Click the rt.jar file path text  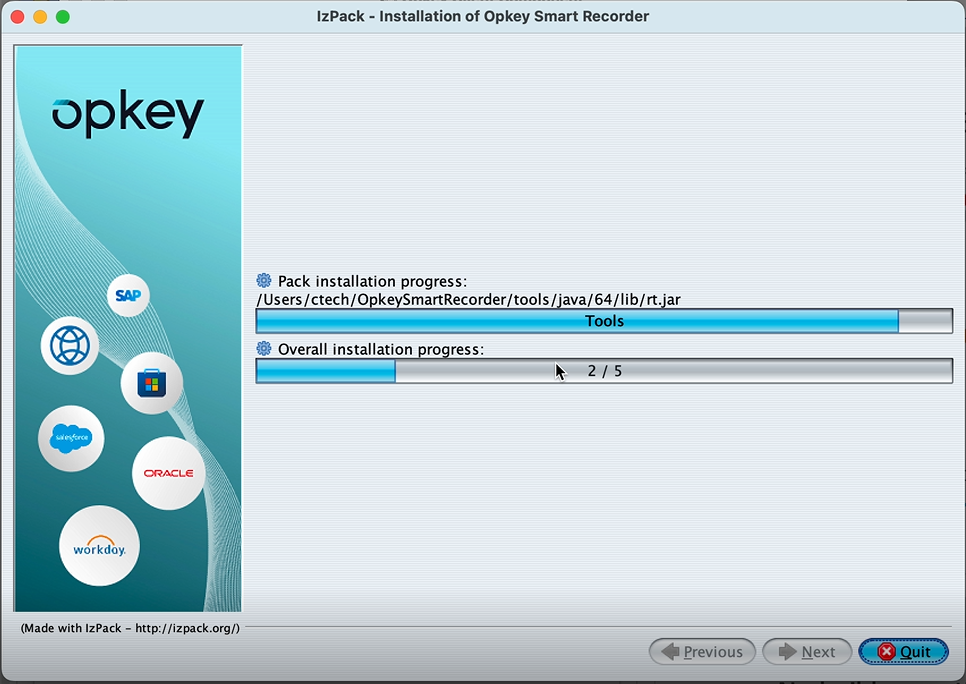coord(468,299)
